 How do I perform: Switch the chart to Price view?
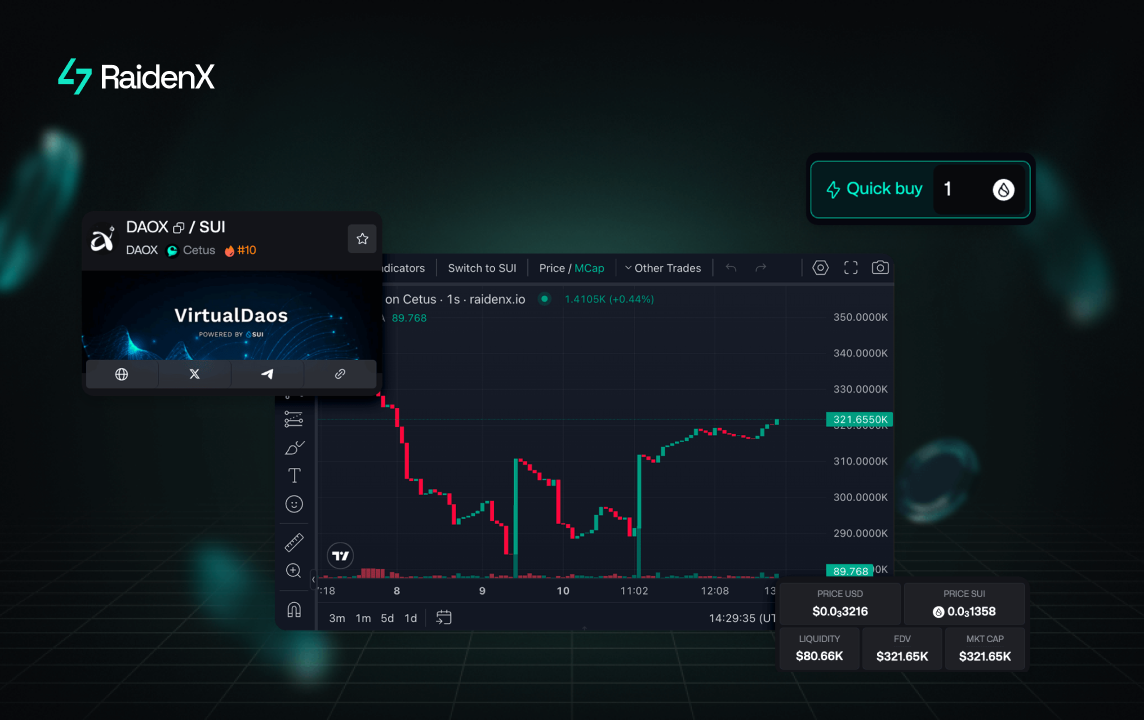[x=552, y=268]
